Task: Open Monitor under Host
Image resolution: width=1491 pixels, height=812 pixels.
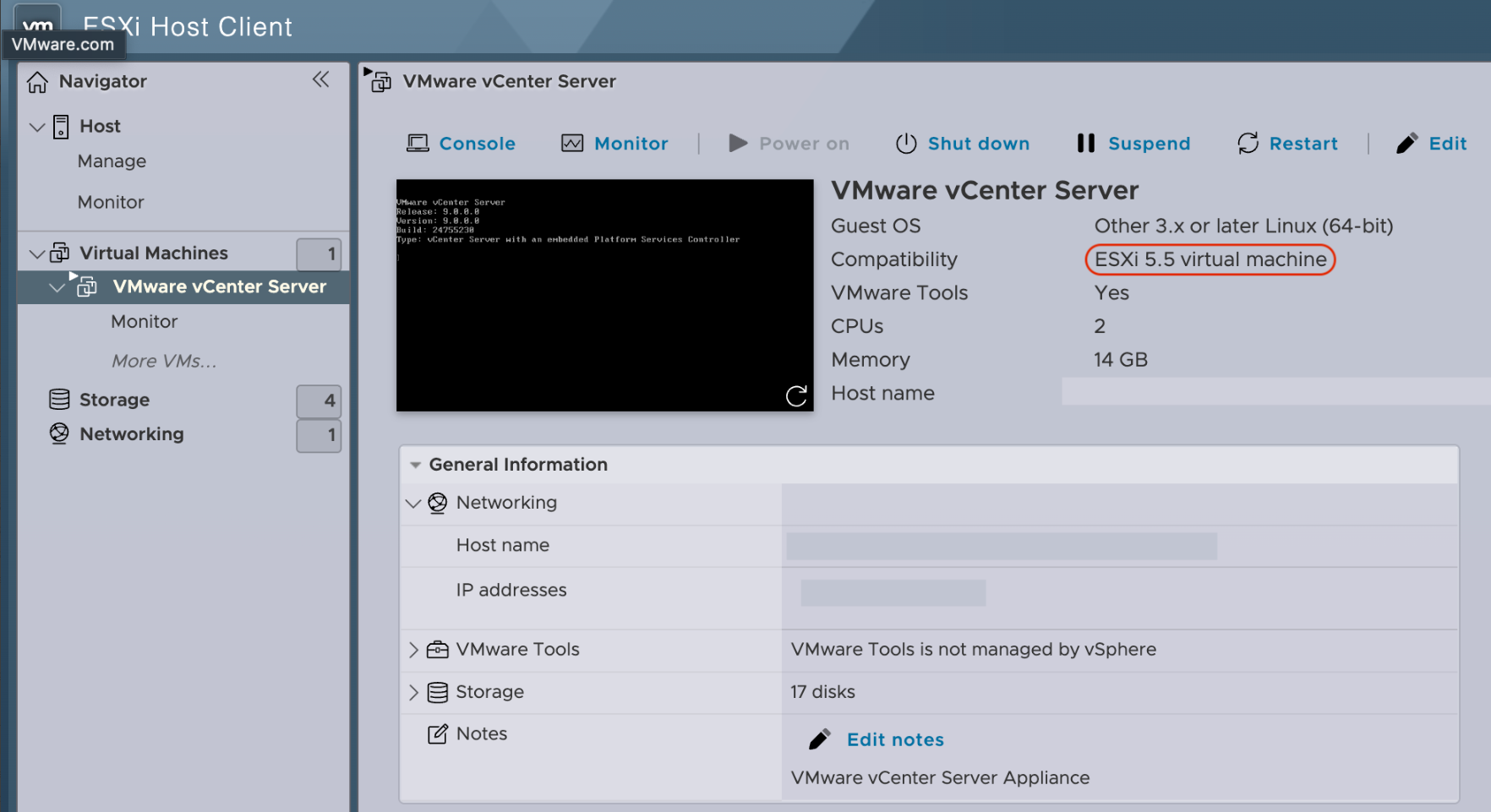Action: [111, 202]
